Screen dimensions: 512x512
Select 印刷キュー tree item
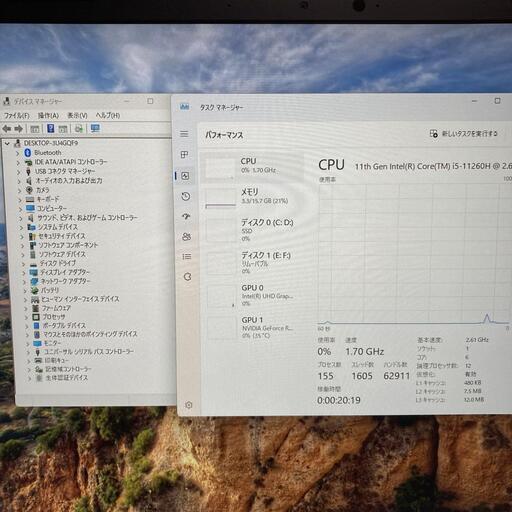(52, 361)
